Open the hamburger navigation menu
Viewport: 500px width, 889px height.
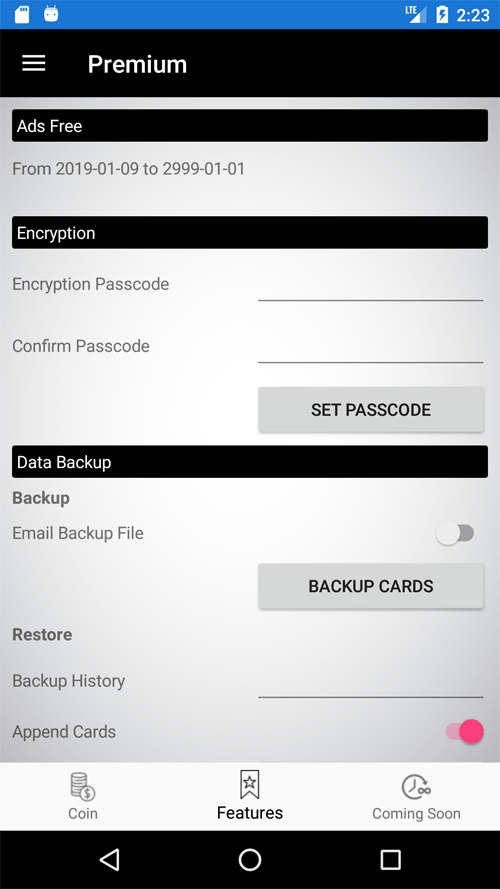(x=33, y=64)
